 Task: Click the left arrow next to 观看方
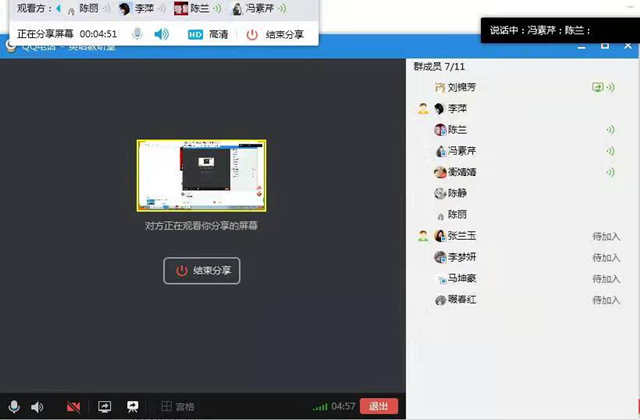pos(58,9)
